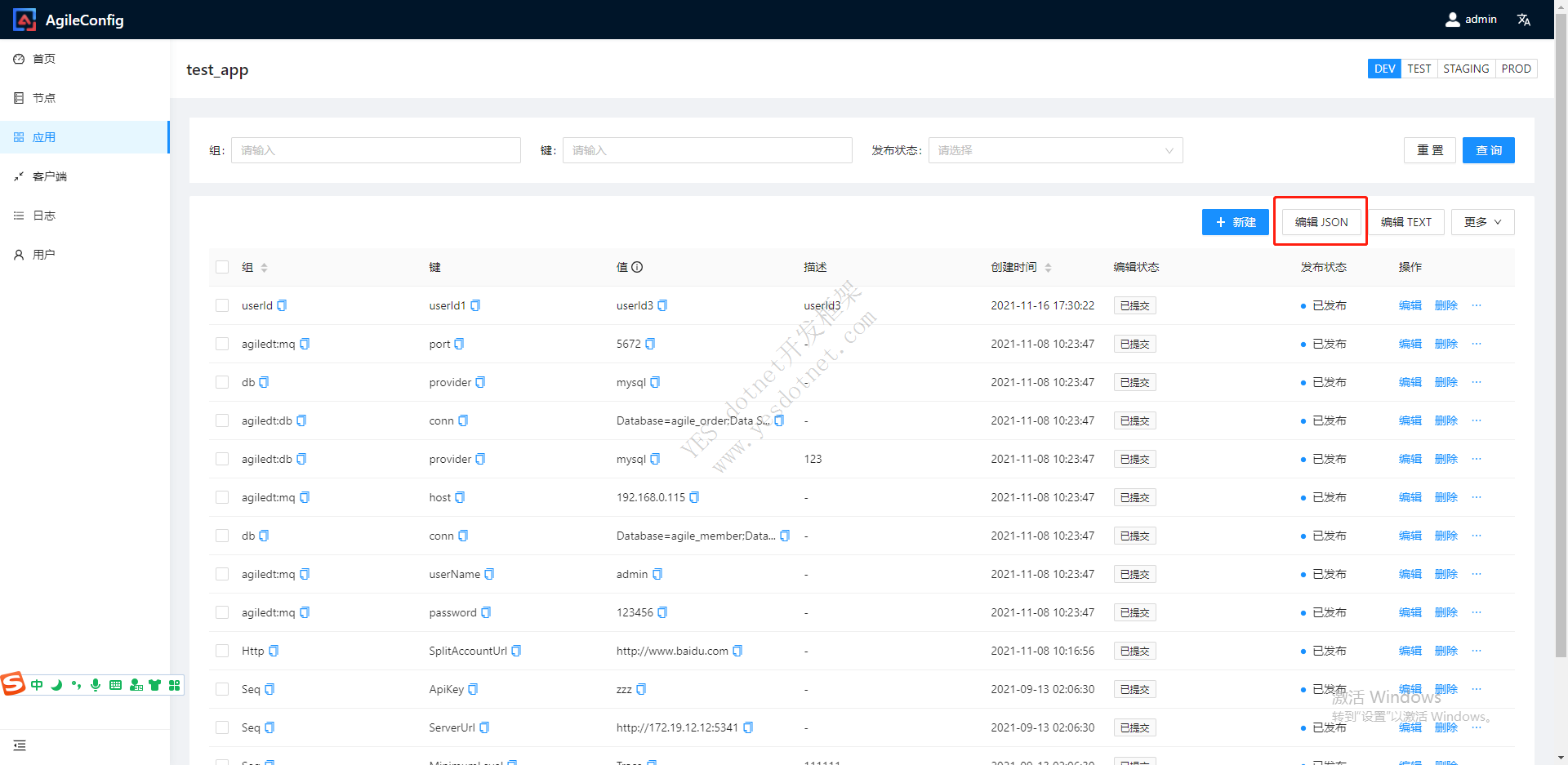Switch to STAGING environment tab

[1466, 69]
